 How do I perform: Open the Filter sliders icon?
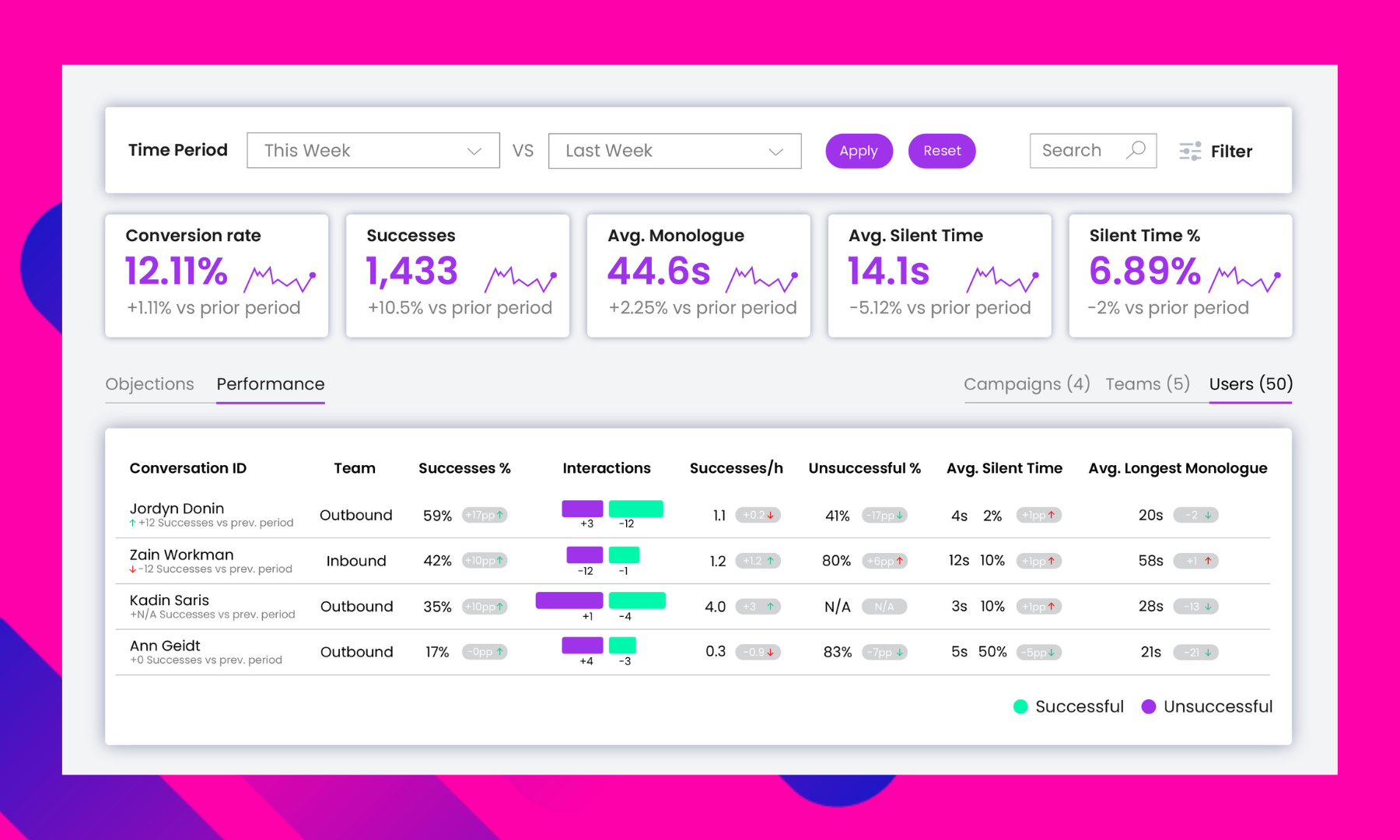(1190, 151)
